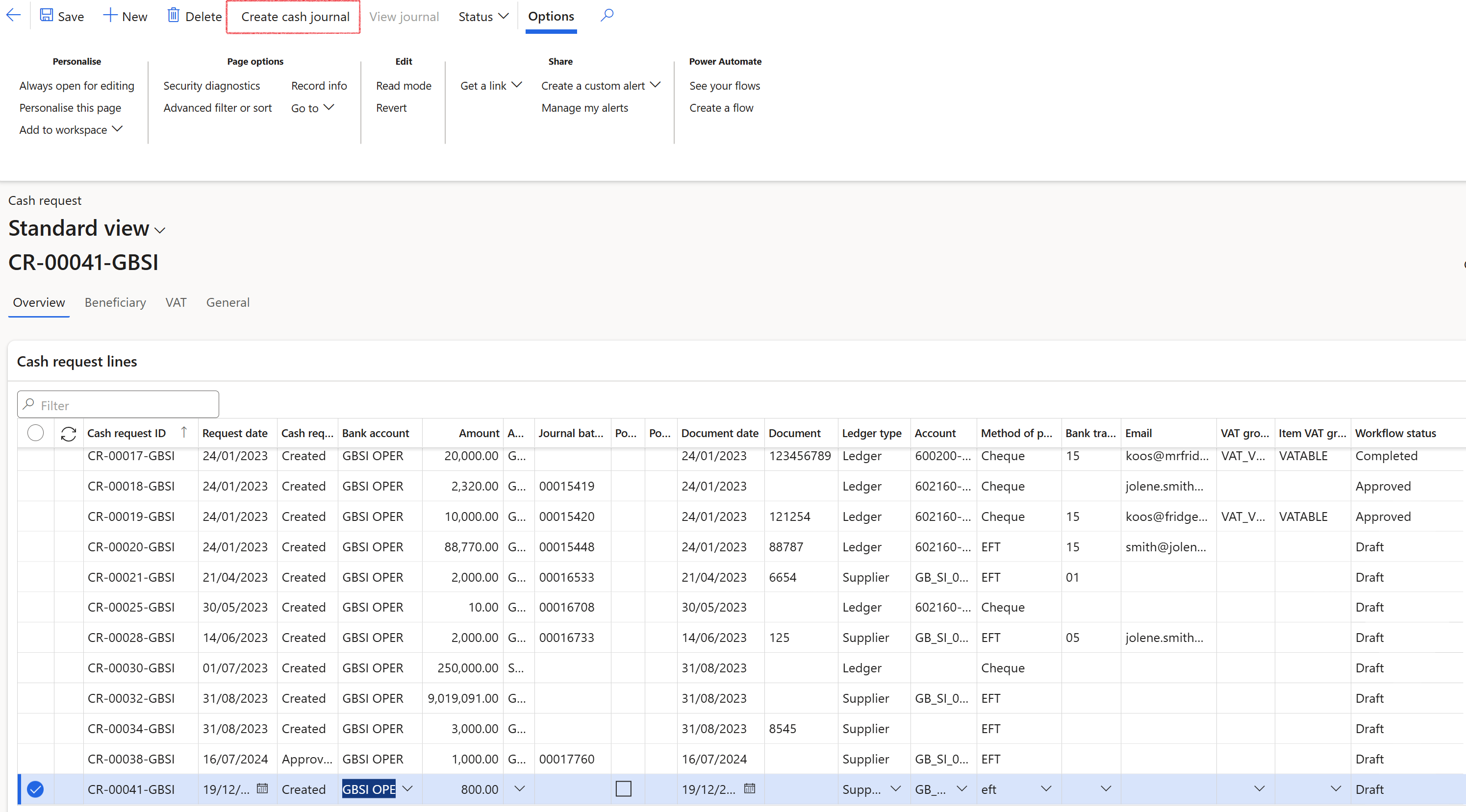The width and height of the screenshot is (1466, 812).
Task: Switch to Read mode
Action: click(404, 85)
